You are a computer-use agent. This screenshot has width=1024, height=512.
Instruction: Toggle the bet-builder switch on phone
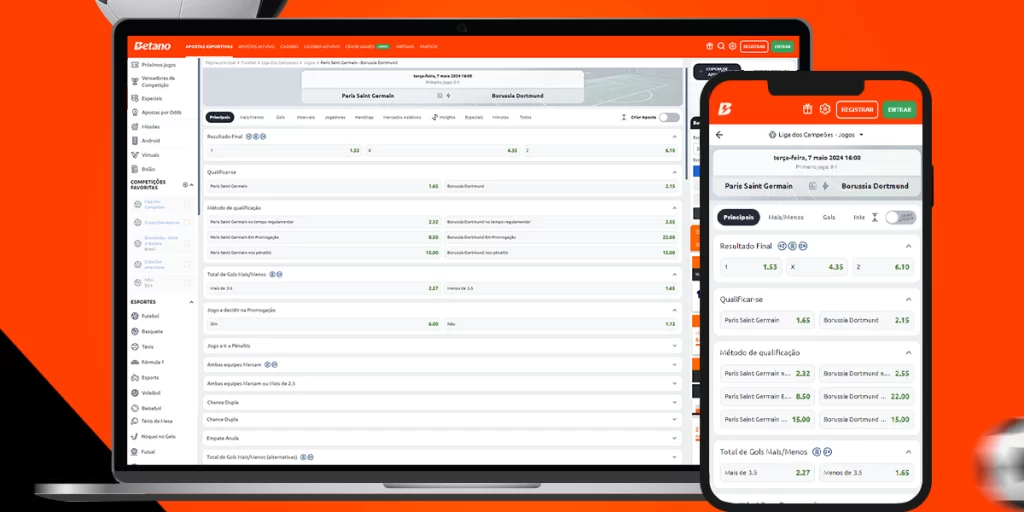coord(901,217)
